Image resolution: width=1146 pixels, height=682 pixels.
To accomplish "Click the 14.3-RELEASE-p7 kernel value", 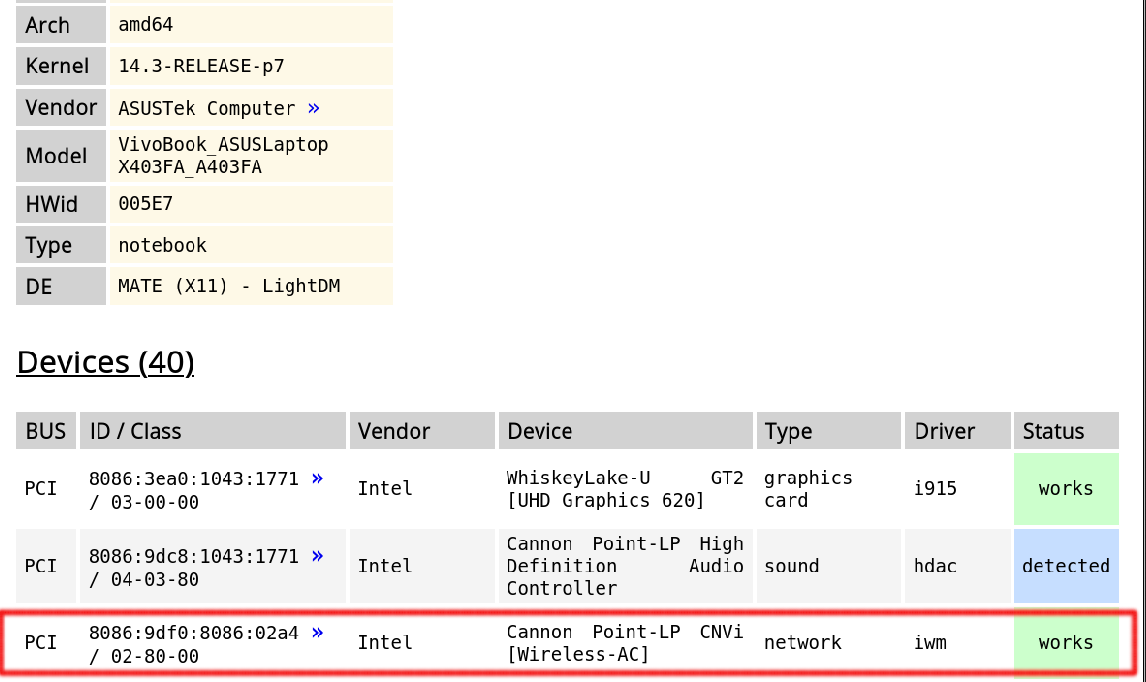I will 201,66.
